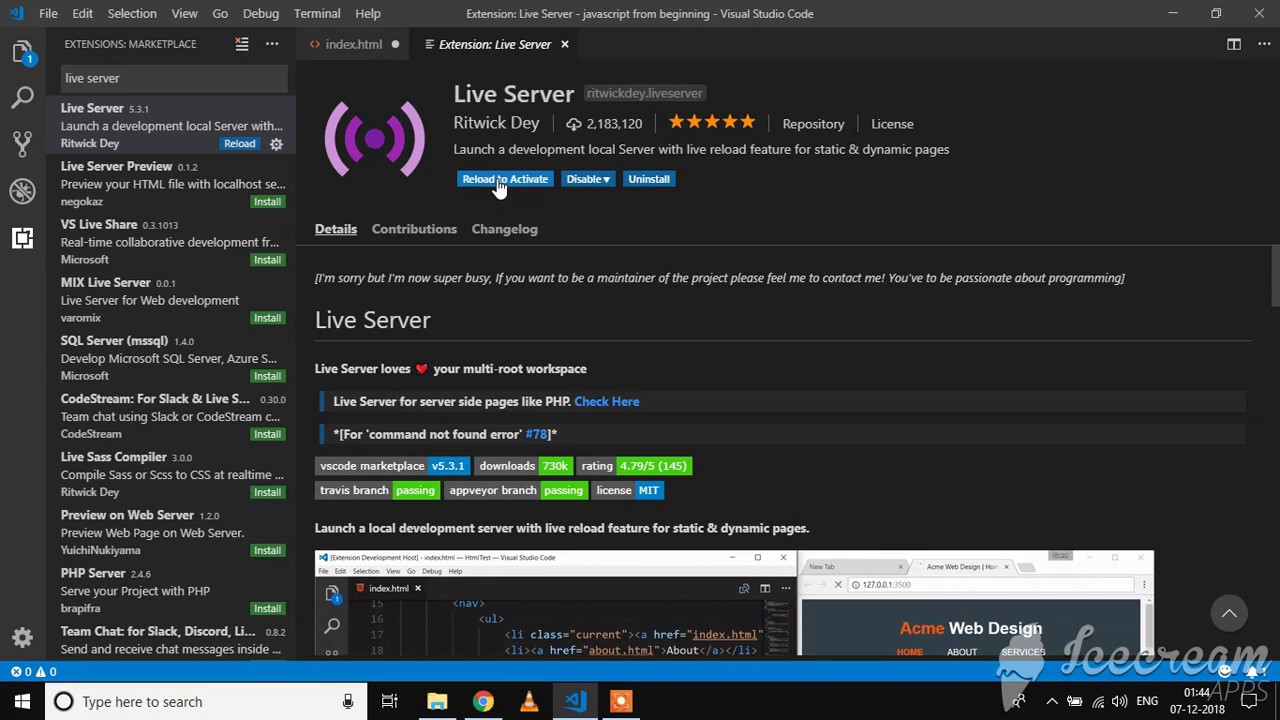Open VLC media player from taskbar

[529, 702]
